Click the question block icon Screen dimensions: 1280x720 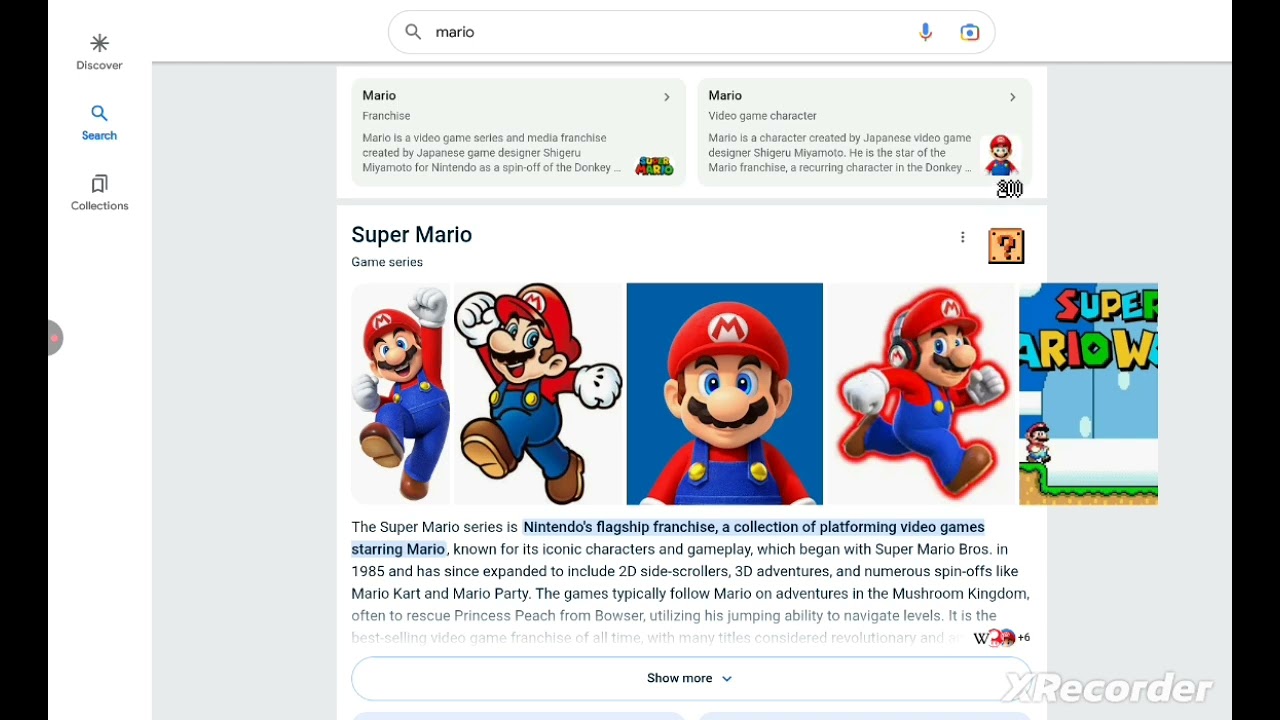[x=1006, y=246]
